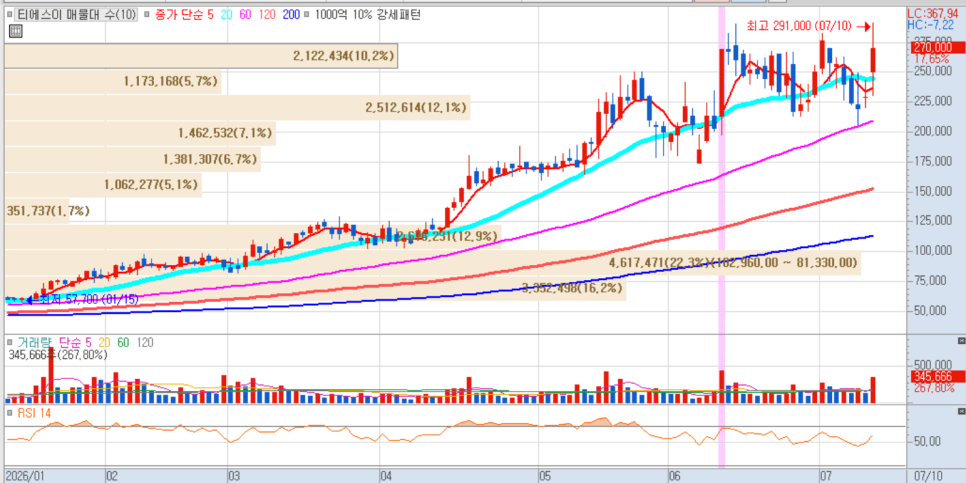Click the grid table icon below the chart title

(x=15, y=31)
